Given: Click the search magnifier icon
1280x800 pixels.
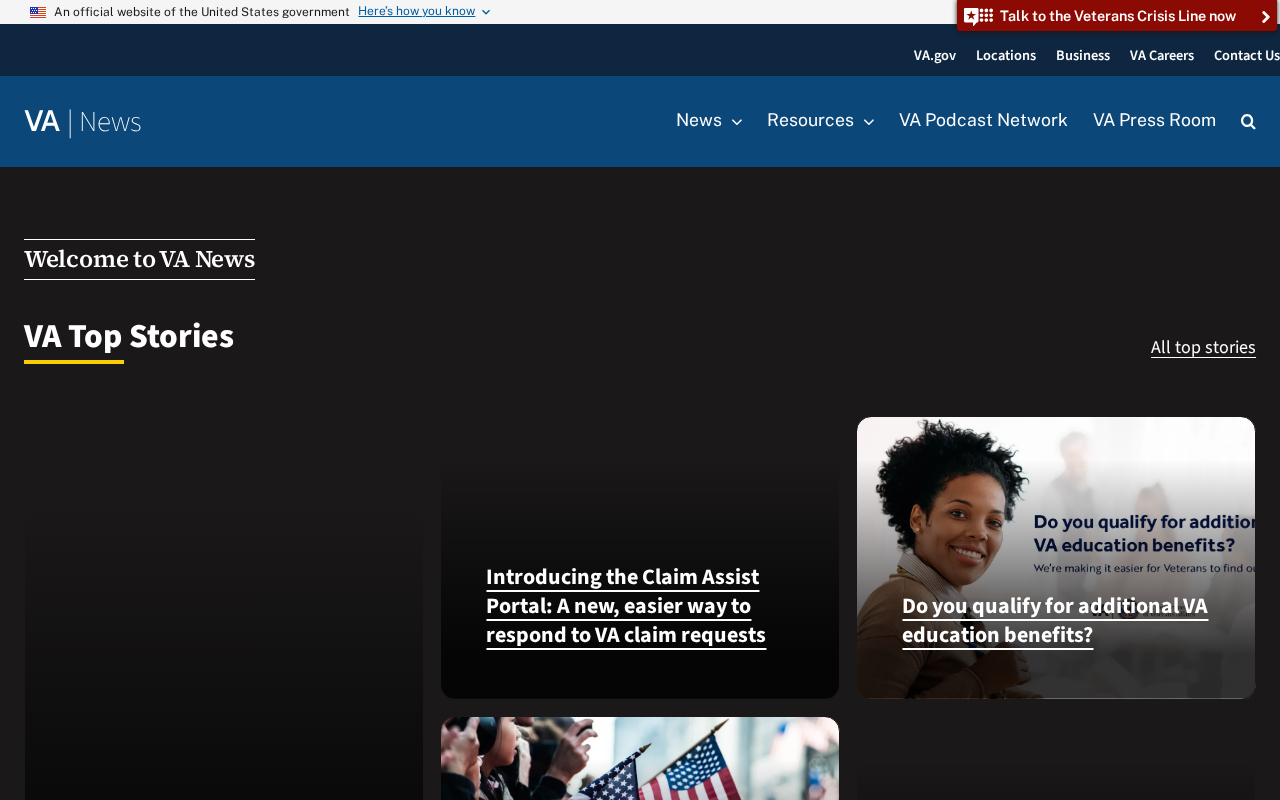Looking at the screenshot, I should 1248,122.
